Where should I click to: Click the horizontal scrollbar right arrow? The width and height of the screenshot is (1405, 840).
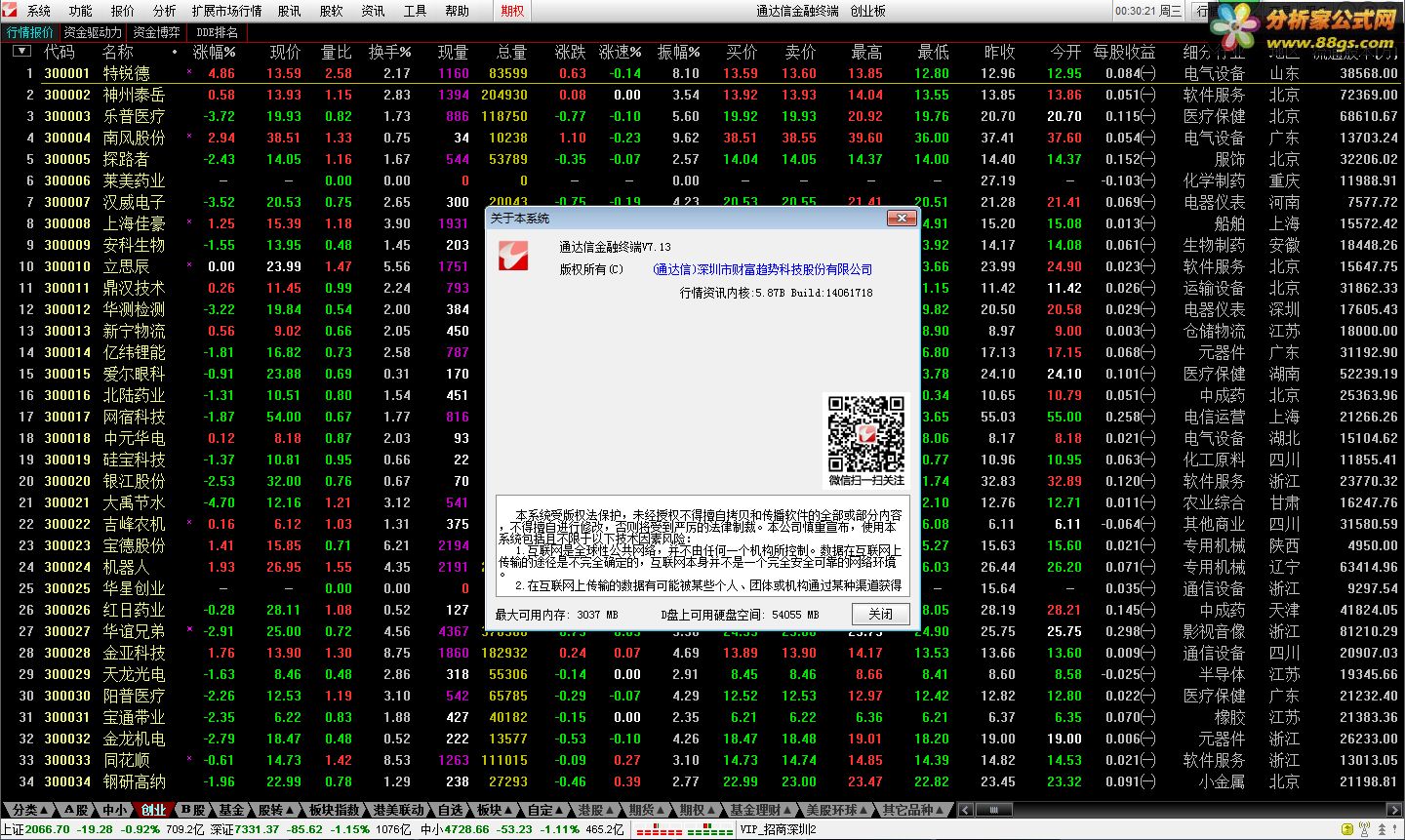click(1396, 810)
